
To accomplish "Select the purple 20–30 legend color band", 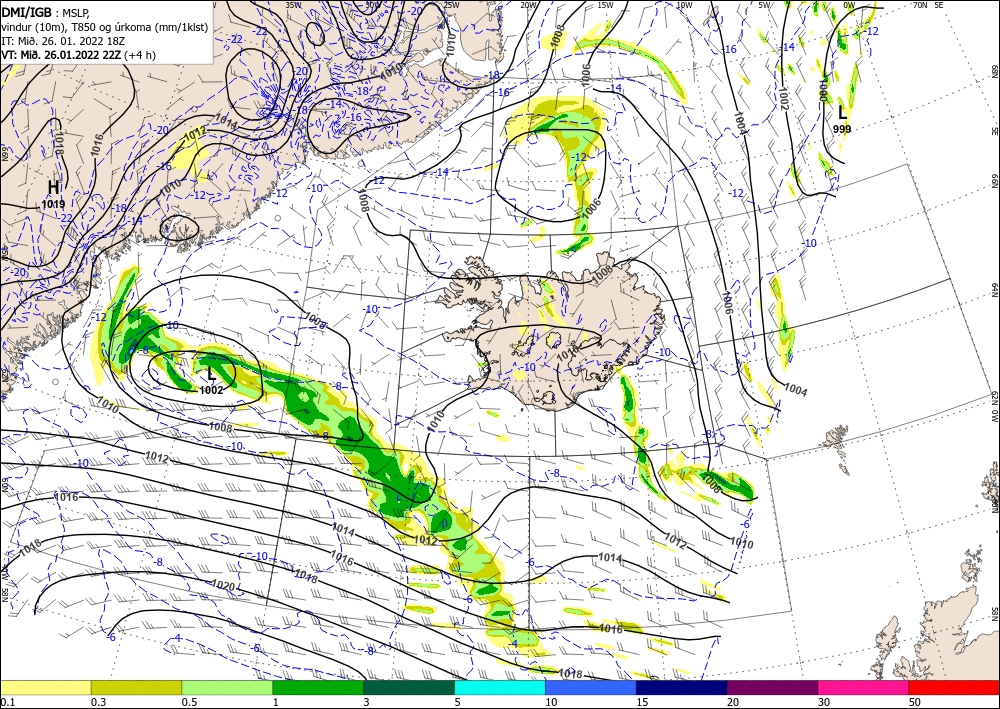I will coord(772,687).
